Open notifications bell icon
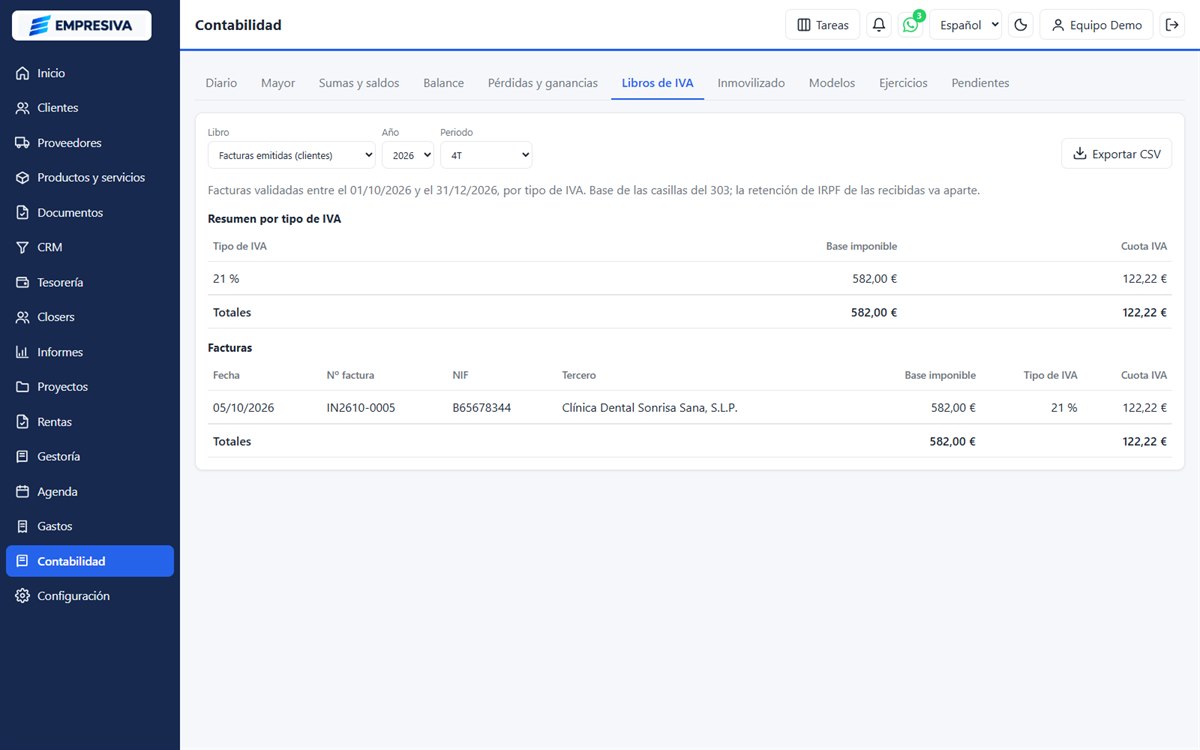Screen dimensions: 1200x750 [879, 25]
